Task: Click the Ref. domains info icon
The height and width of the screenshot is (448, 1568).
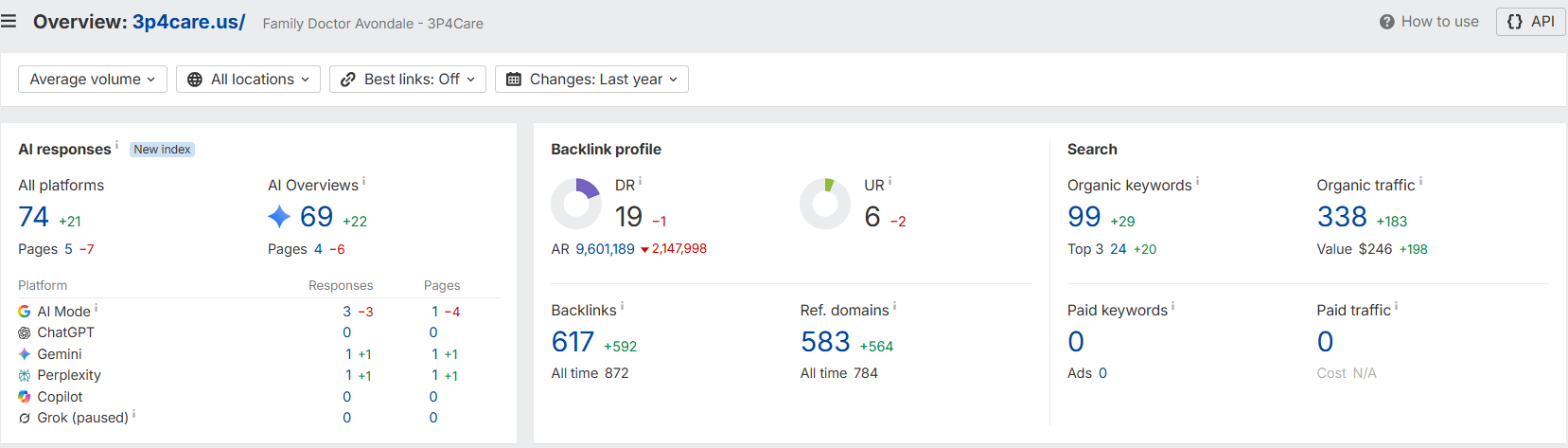Action: pyautogui.click(x=895, y=306)
